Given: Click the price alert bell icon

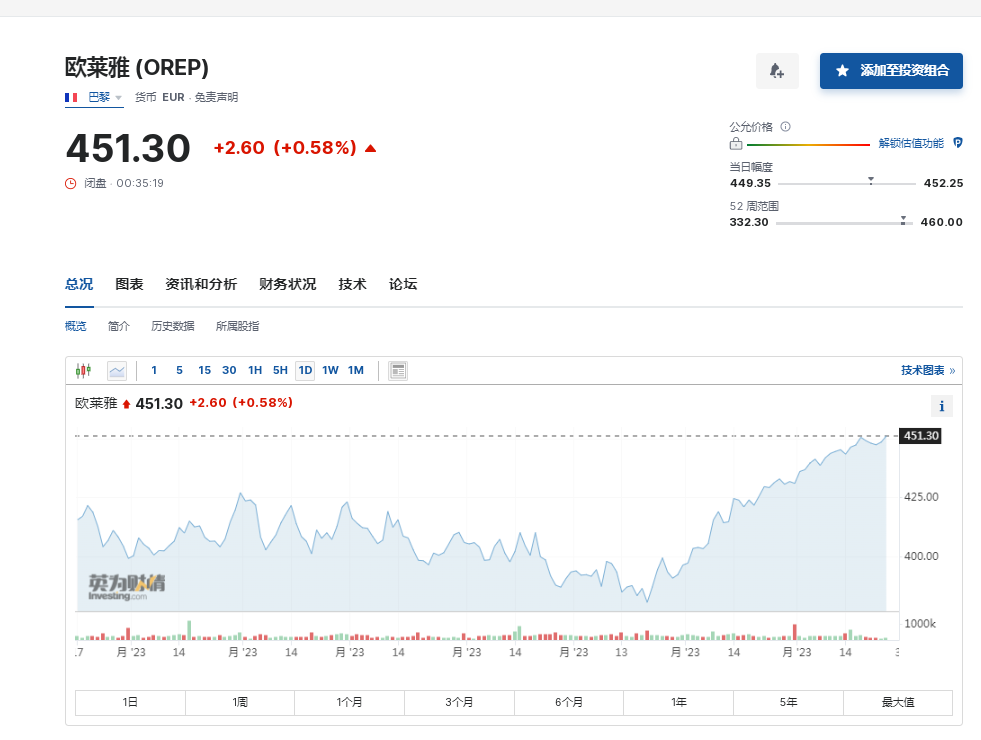Looking at the screenshot, I should 777,71.
